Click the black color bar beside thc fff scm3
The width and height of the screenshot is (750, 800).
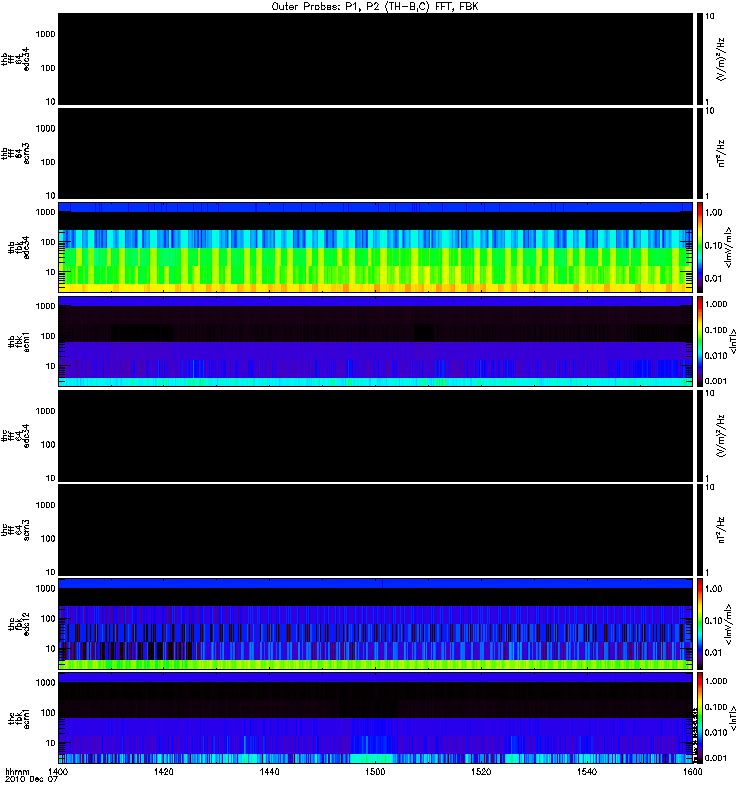(x=700, y=530)
